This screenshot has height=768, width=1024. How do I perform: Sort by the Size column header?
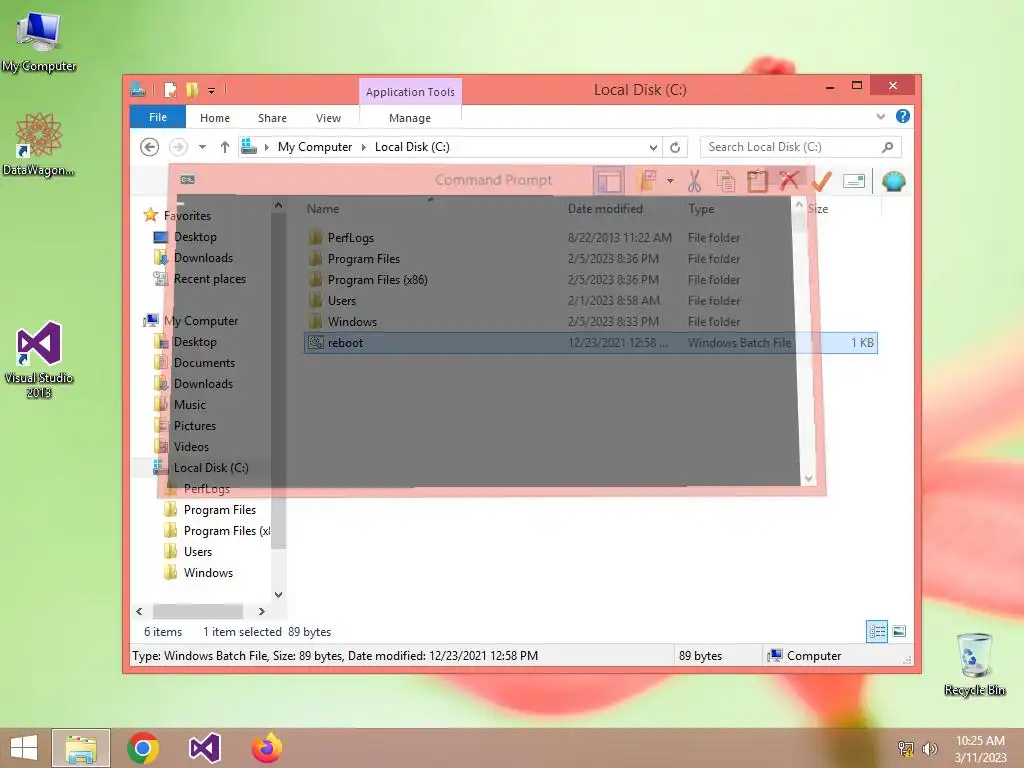818,209
